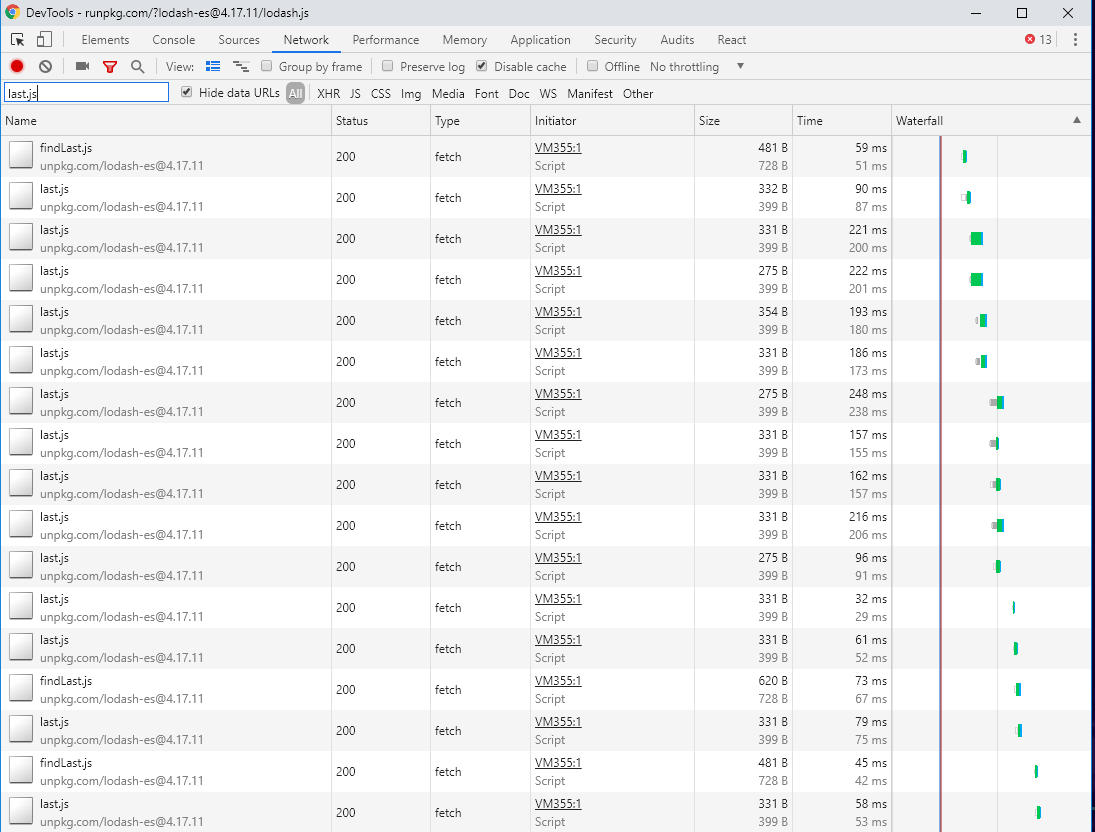1095x832 pixels.
Task: Open the React tab
Action: (732, 40)
